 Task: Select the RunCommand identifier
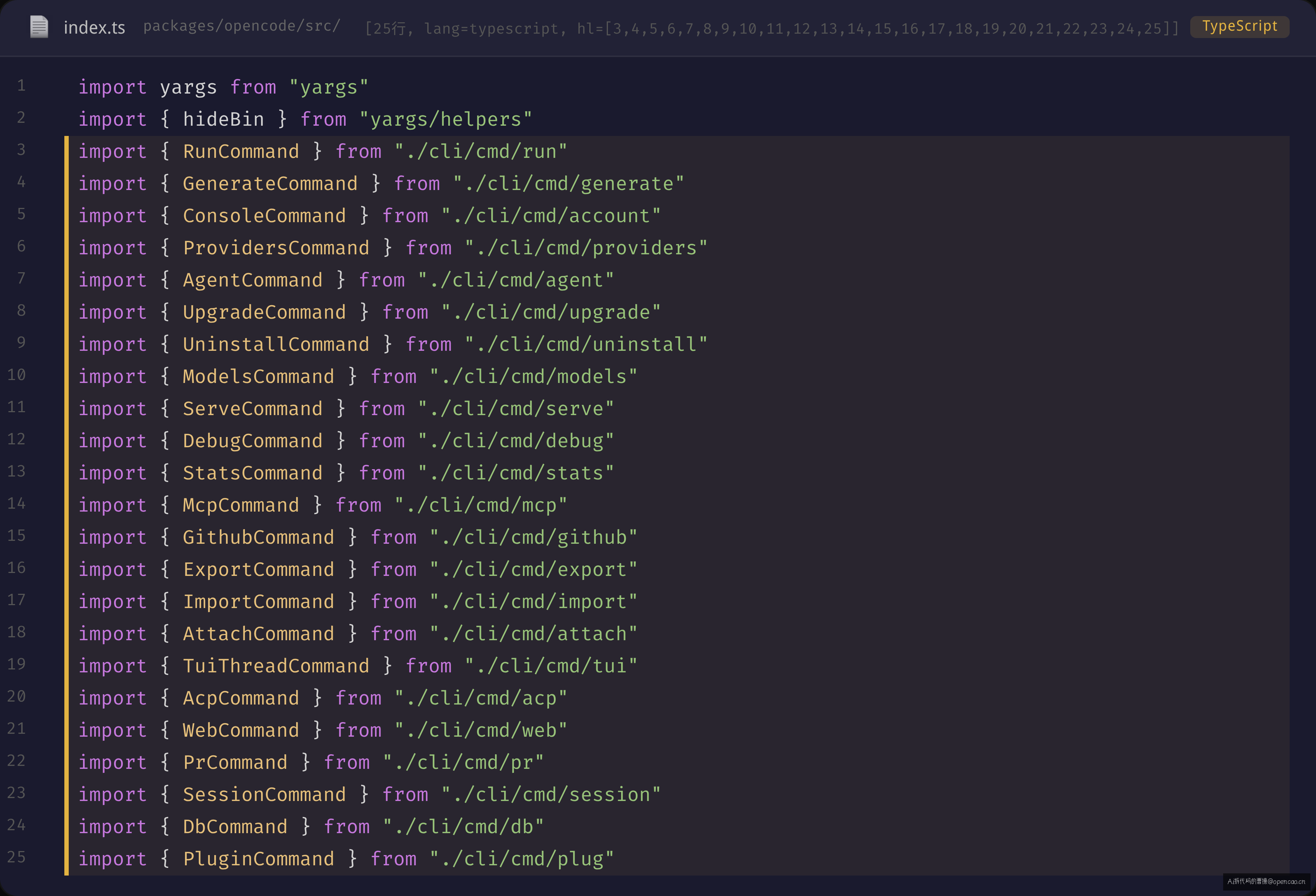(x=241, y=152)
